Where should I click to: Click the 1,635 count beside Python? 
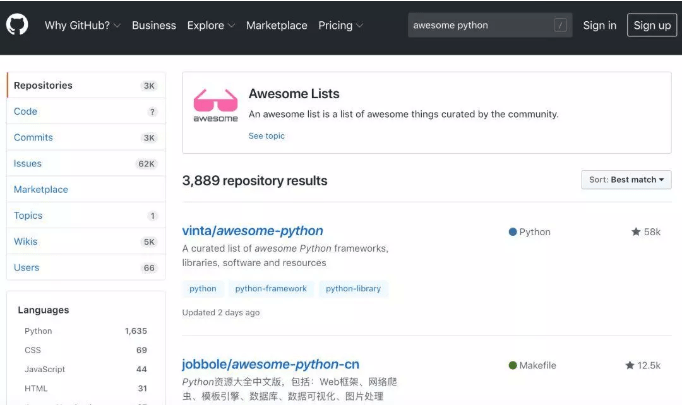136,331
